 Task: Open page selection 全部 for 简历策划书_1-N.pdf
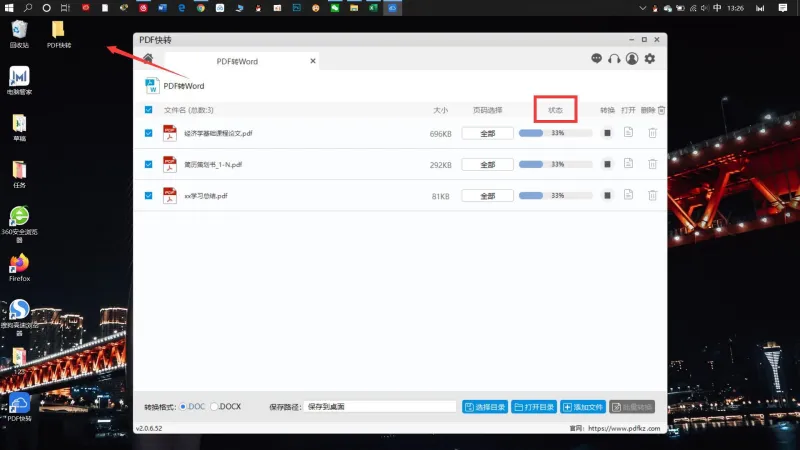click(487, 164)
